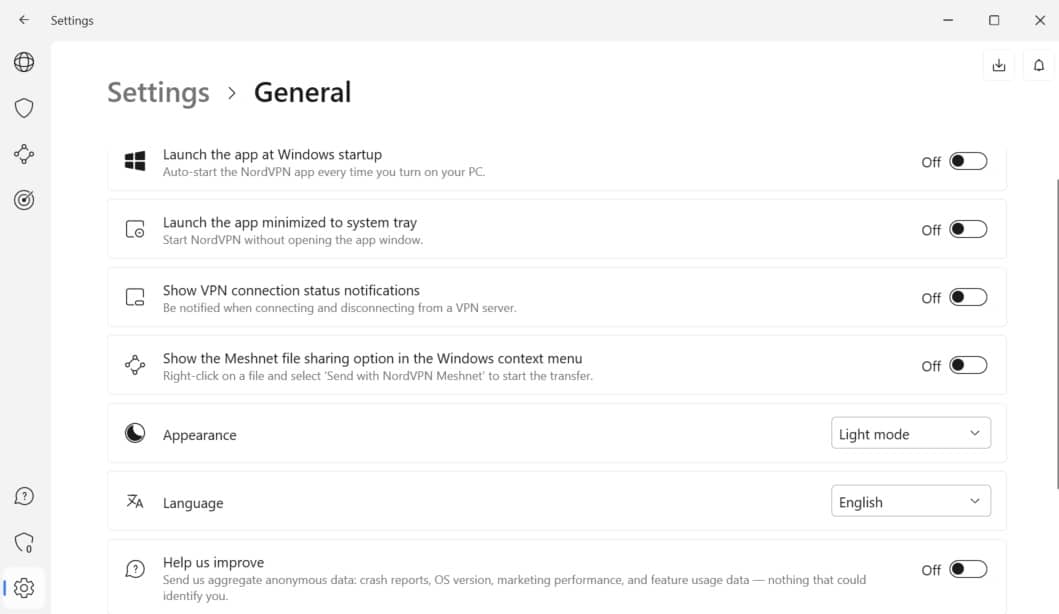Open the Meshnet icon in the sidebar
The height and width of the screenshot is (614, 1059).
click(24, 154)
